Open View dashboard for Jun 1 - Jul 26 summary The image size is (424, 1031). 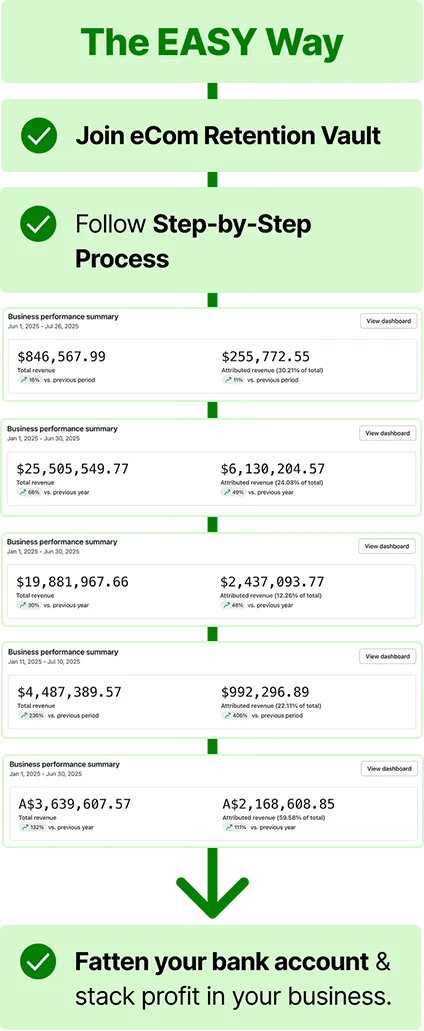click(x=389, y=321)
